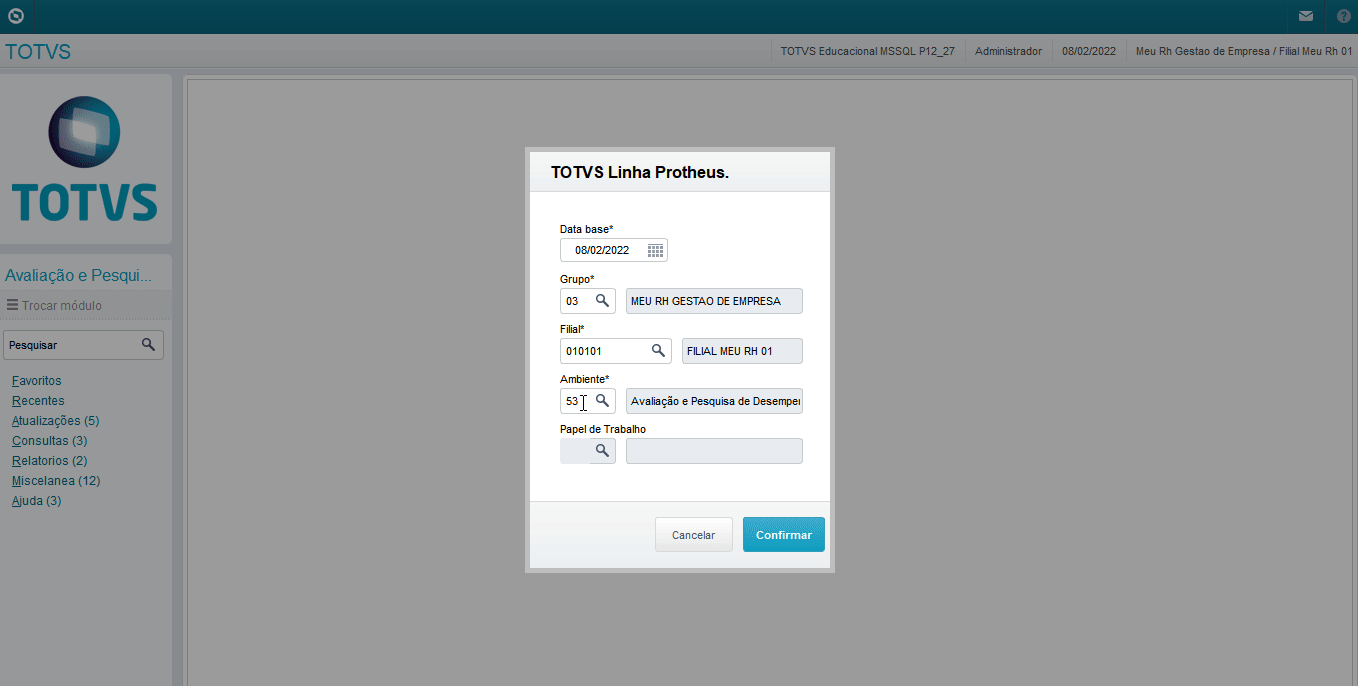Open the Papel de Trabalho lookup
This screenshot has width=1358, height=686.
(x=602, y=451)
